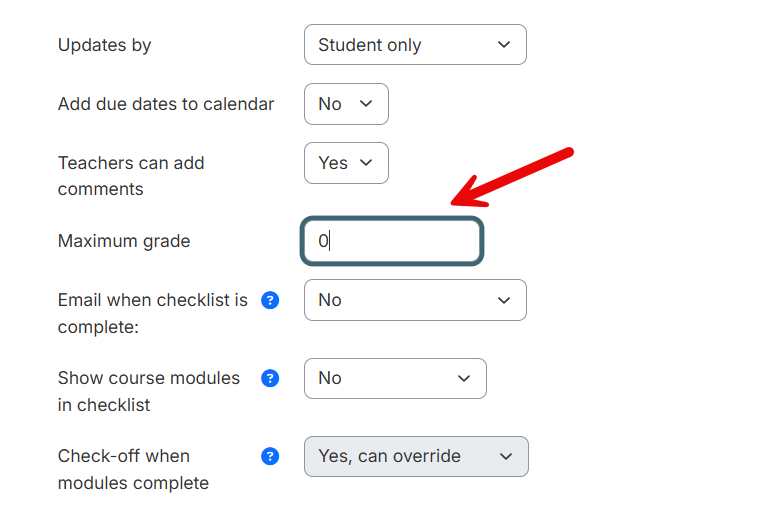
Task: Click the Show course modules in checklist label
Action: (149, 391)
